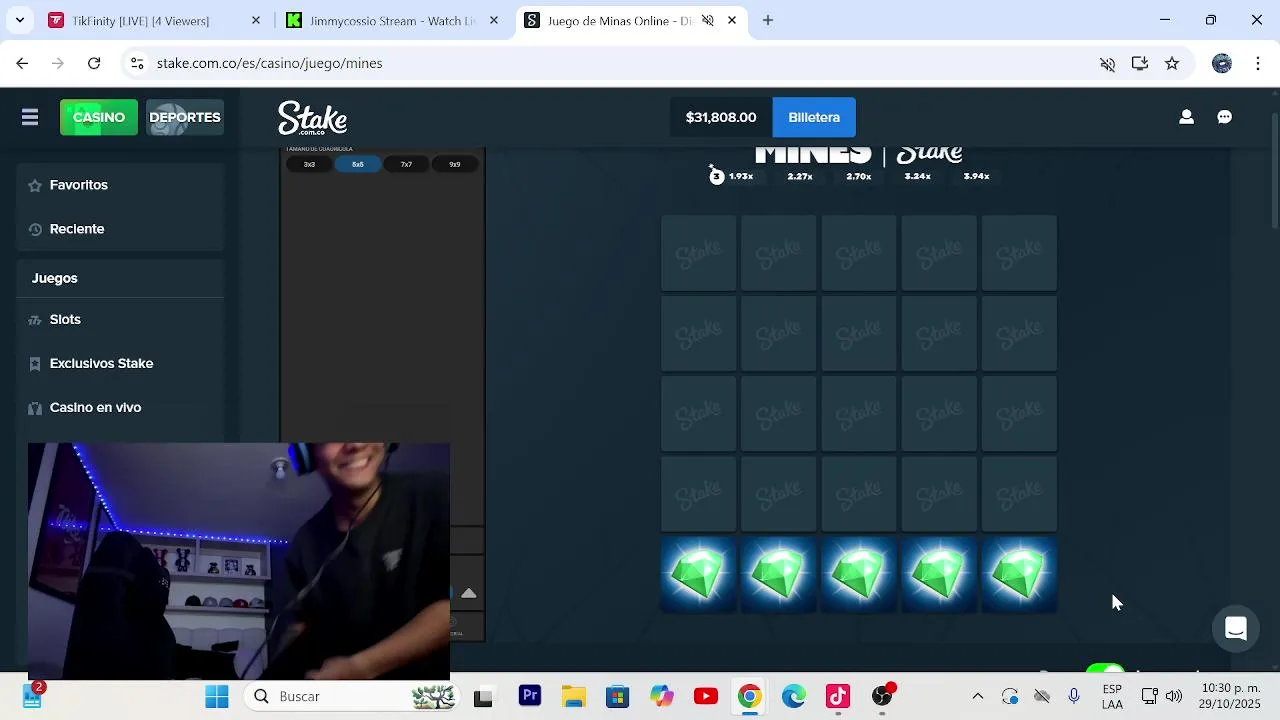
Task: Click the muted sound icon in address bar
Action: tap(1107, 63)
